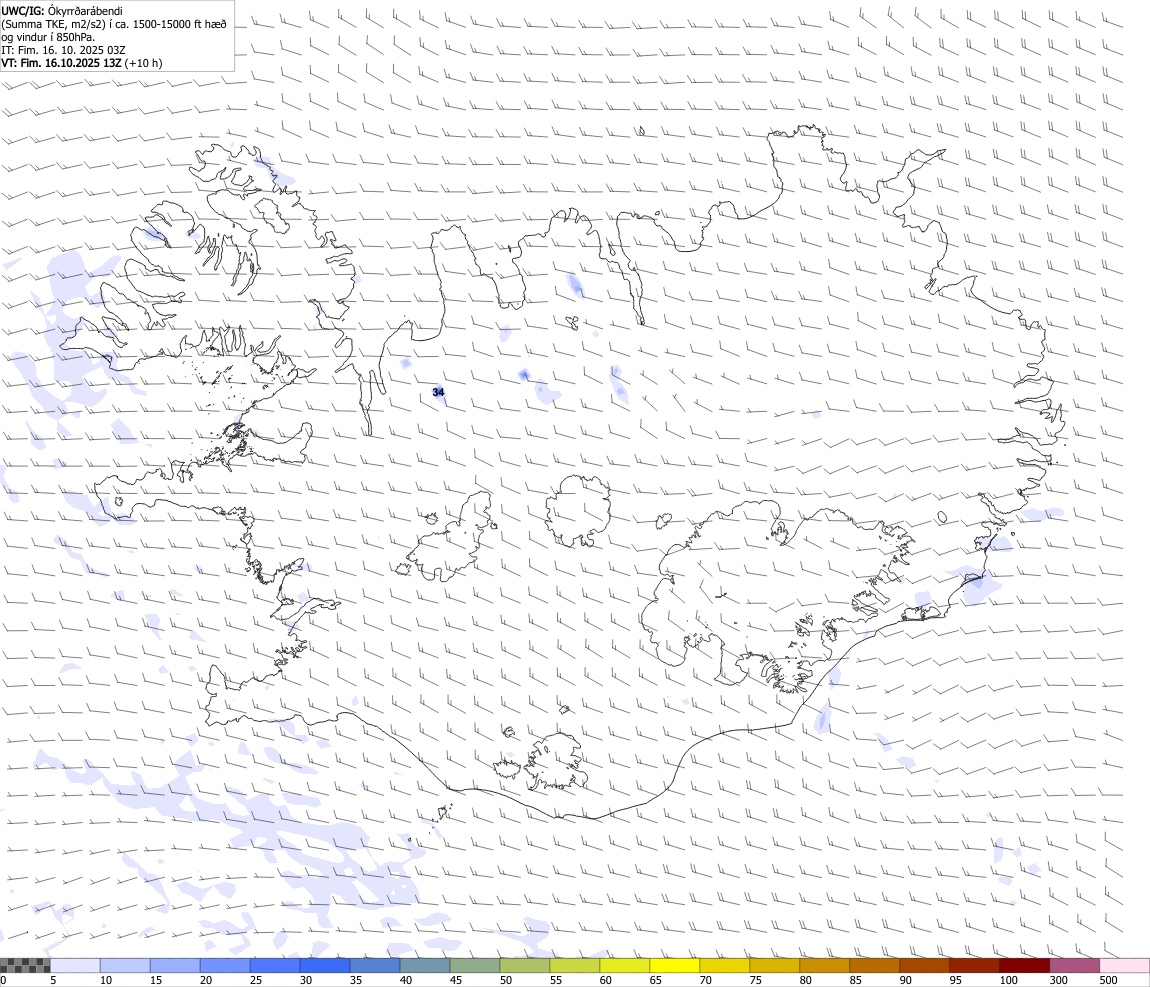Image resolution: width=1150 pixels, height=987 pixels.
Task: Click the 85–90 brown-orange legend swatch
Action: [874, 965]
